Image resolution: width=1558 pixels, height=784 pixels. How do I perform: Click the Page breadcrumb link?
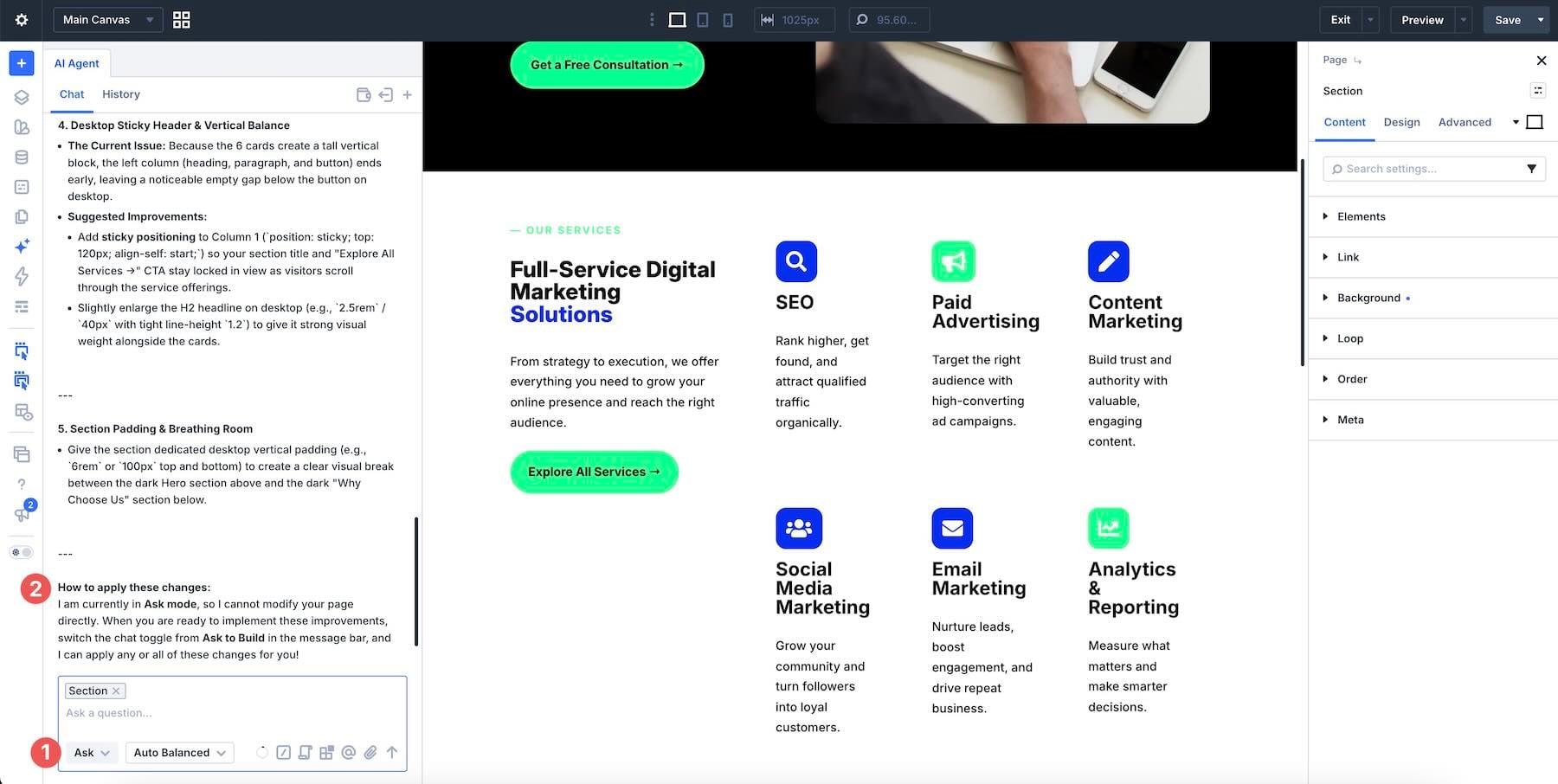pos(1335,60)
